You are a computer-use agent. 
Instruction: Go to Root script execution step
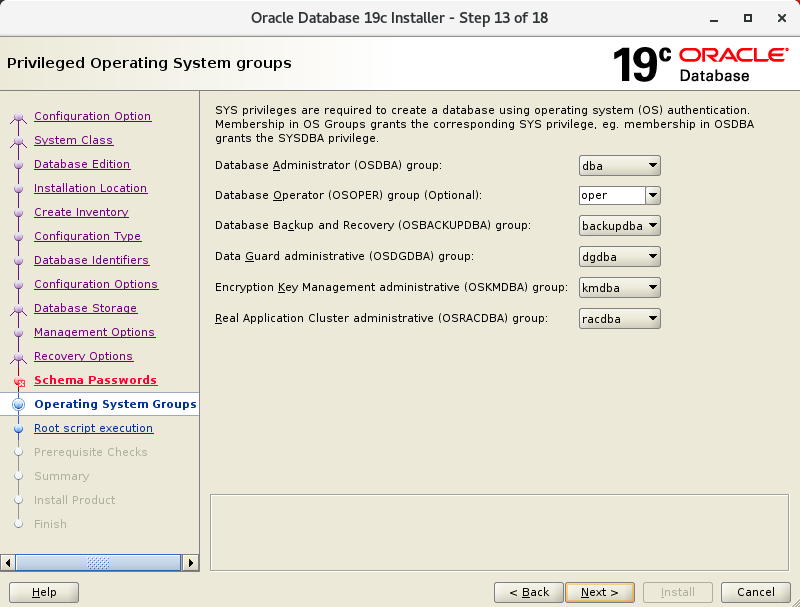tap(93, 428)
